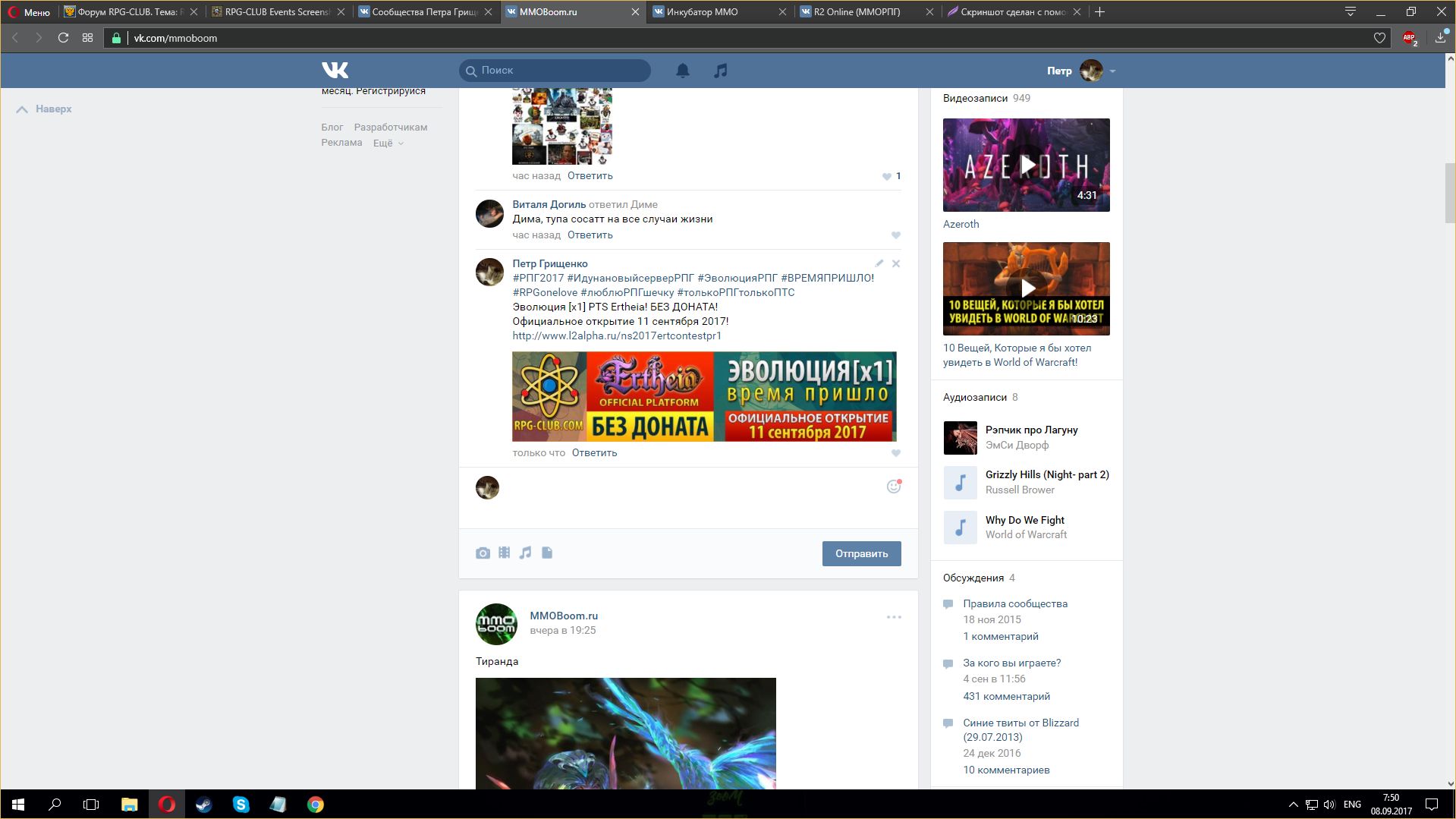Open За кого вы играете? discussion
The width and height of the screenshot is (1456, 819).
[1011, 663]
